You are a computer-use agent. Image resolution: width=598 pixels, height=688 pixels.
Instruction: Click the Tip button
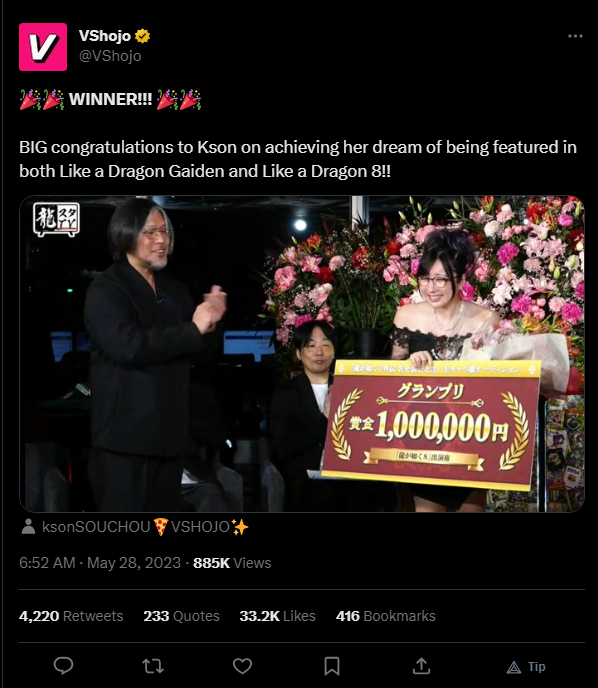point(526,667)
